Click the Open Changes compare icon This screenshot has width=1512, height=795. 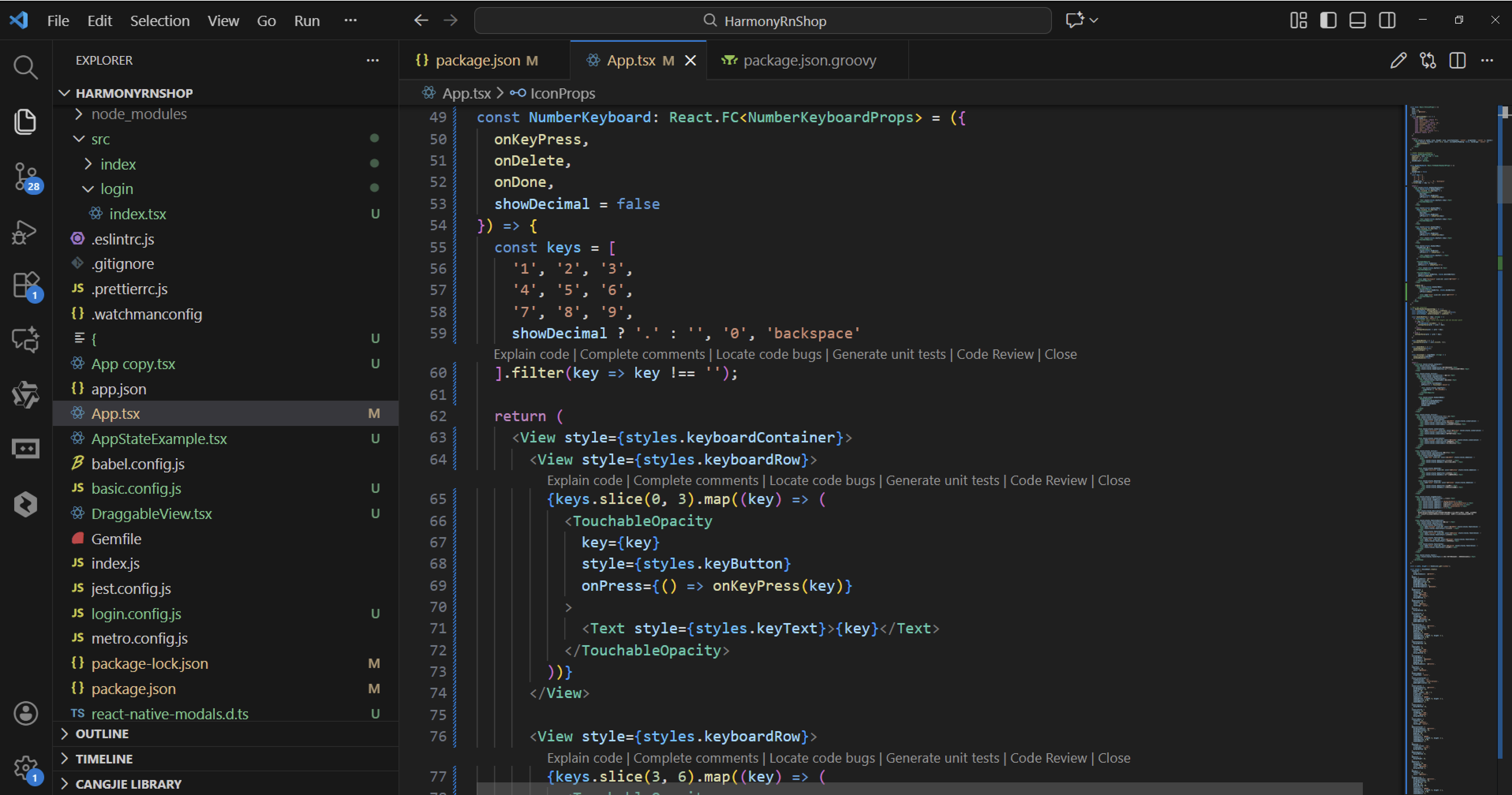pyautogui.click(x=1428, y=60)
